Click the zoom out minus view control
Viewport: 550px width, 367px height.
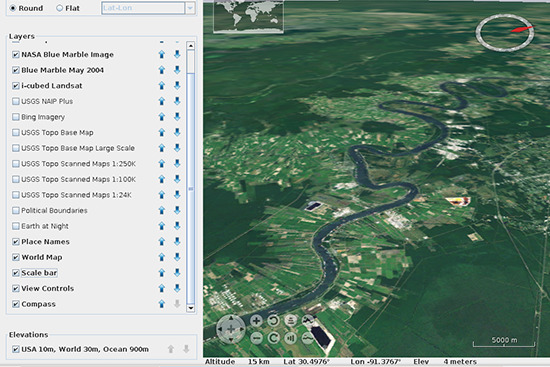[257, 338]
